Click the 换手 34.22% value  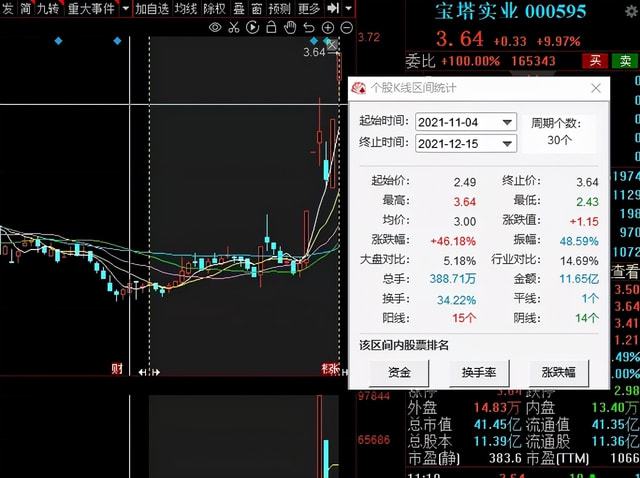[x=456, y=300]
